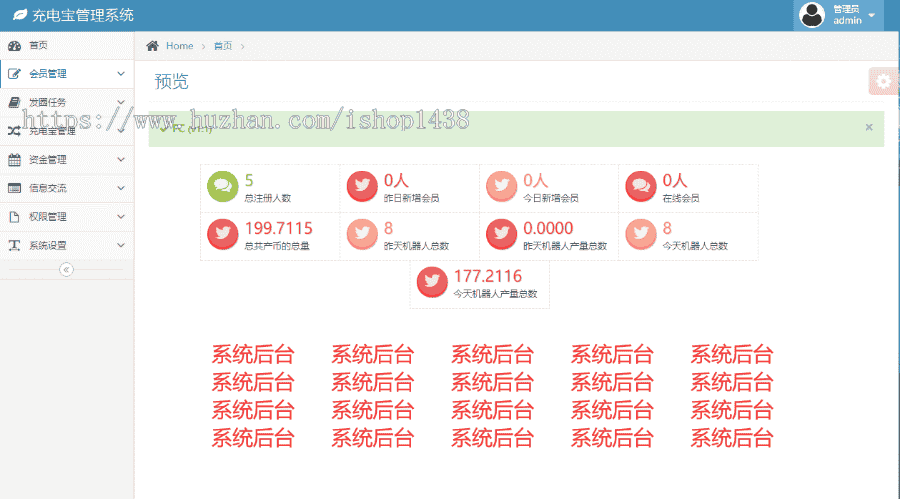Click the 177.2116 robot output value
900x499 pixels.
click(488, 276)
